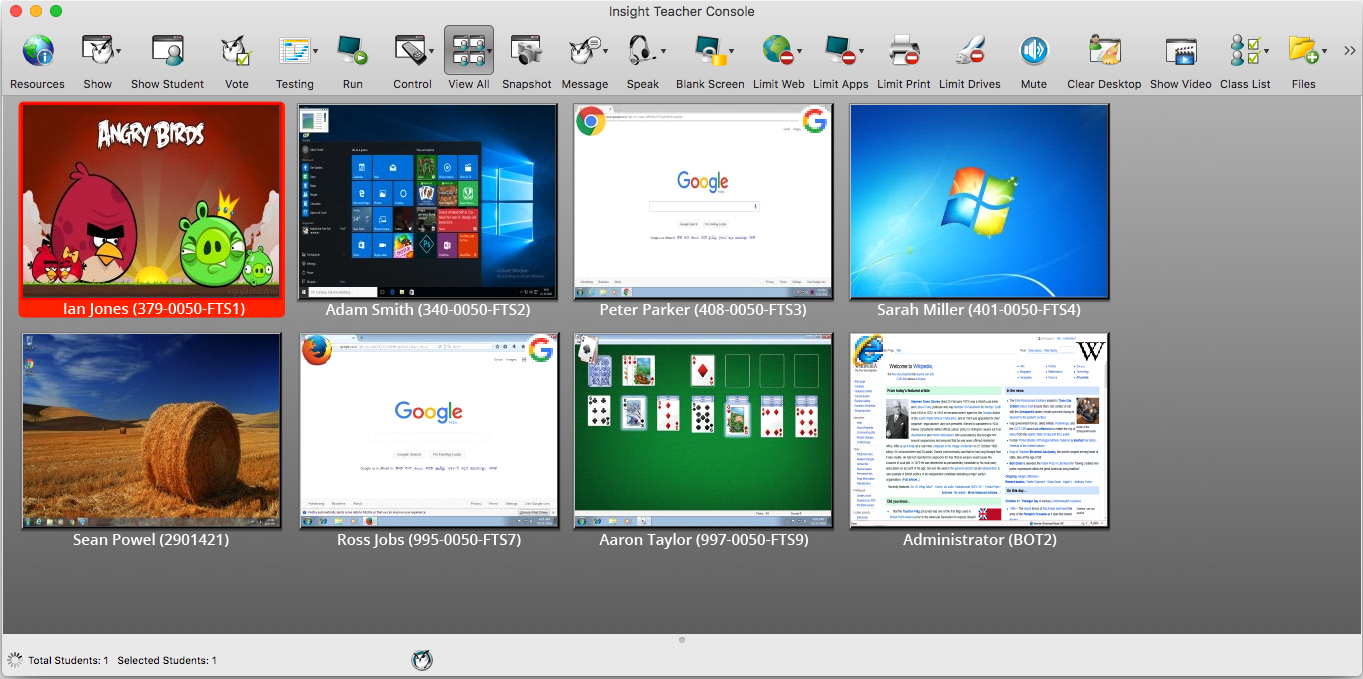Open the dropdown arrow beside Control
This screenshot has width=1363, height=679.
(x=432, y=51)
